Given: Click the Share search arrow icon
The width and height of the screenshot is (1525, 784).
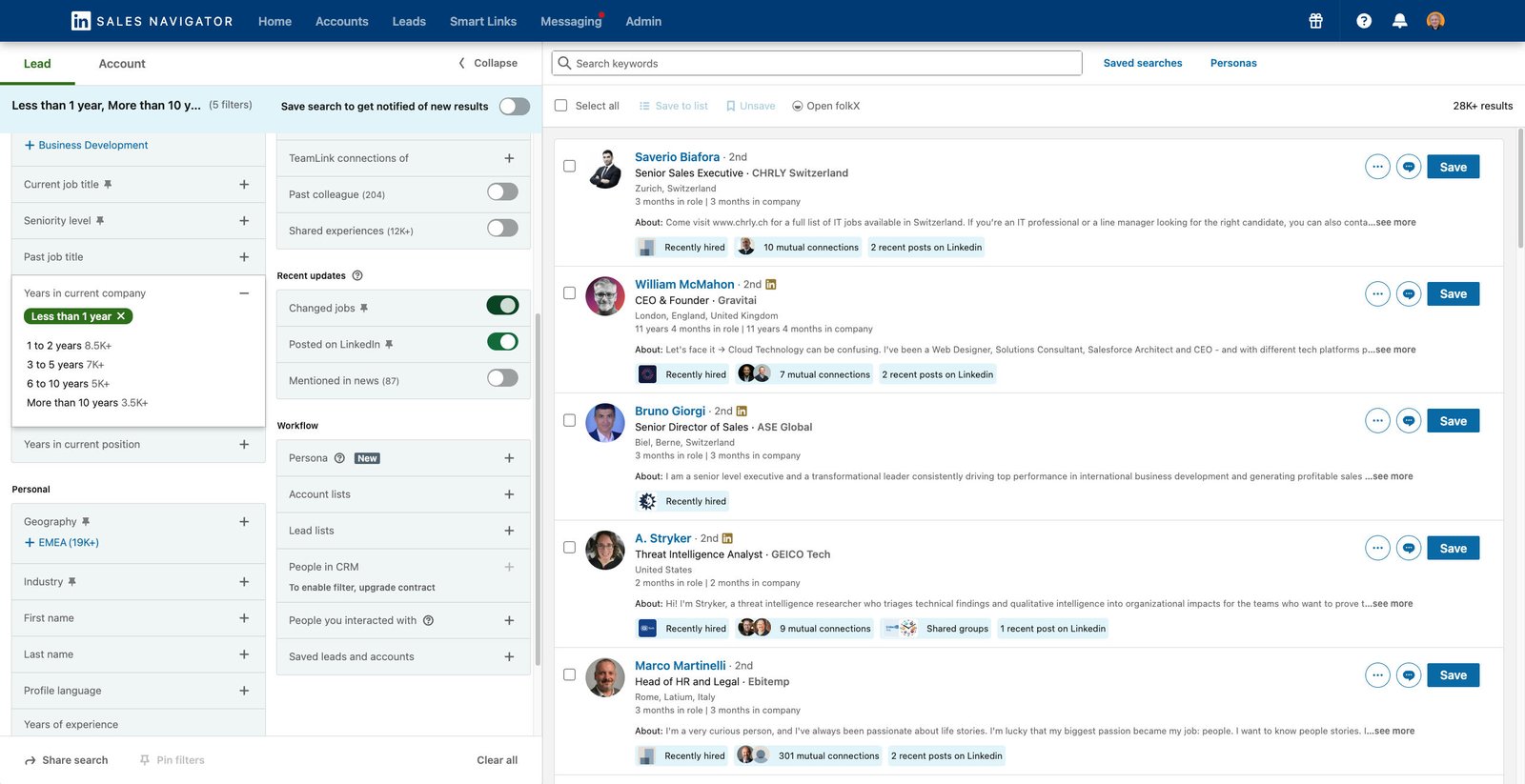Looking at the screenshot, I should click(x=30, y=760).
